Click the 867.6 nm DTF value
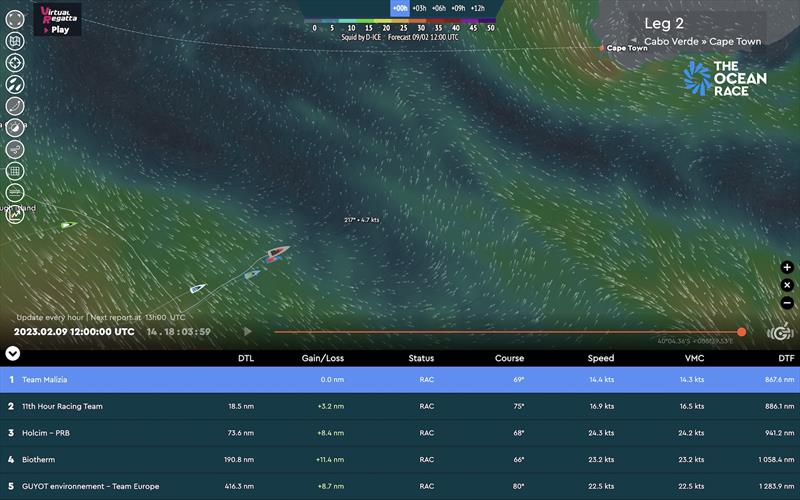800x500 pixels. 780,380
